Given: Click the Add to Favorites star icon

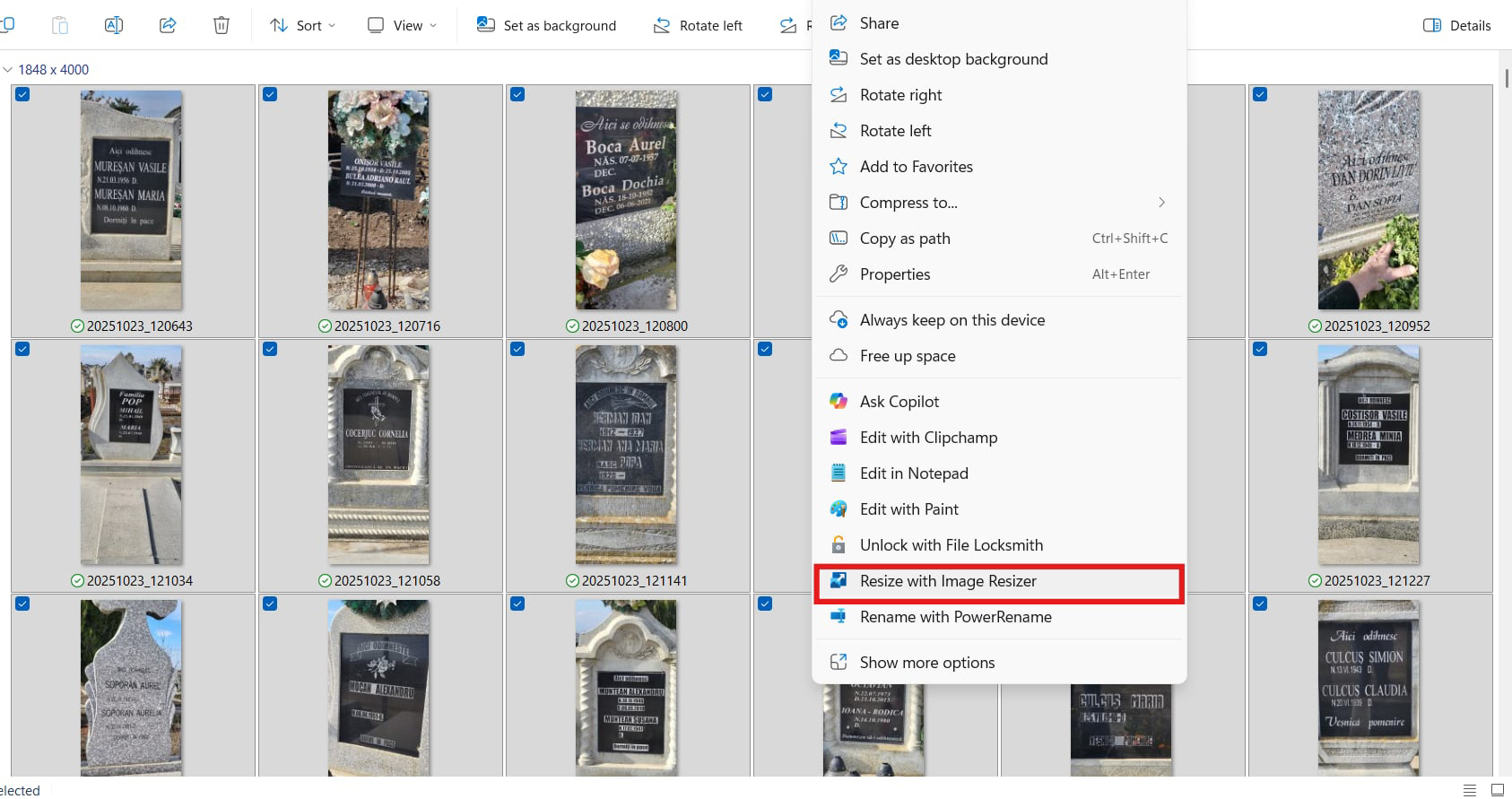Looking at the screenshot, I should [839, 167].
